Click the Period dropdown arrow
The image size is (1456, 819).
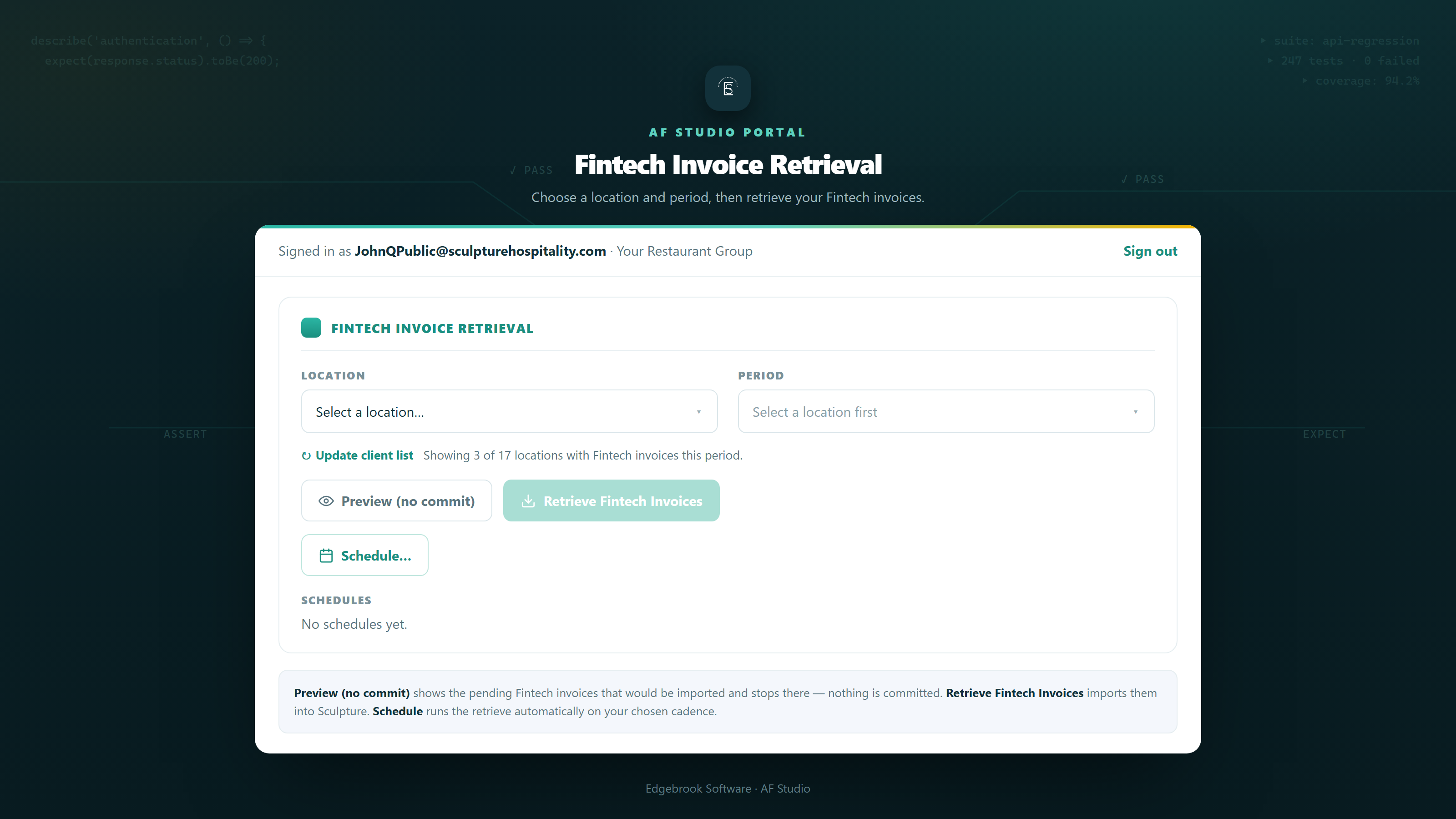(1136, 412)
